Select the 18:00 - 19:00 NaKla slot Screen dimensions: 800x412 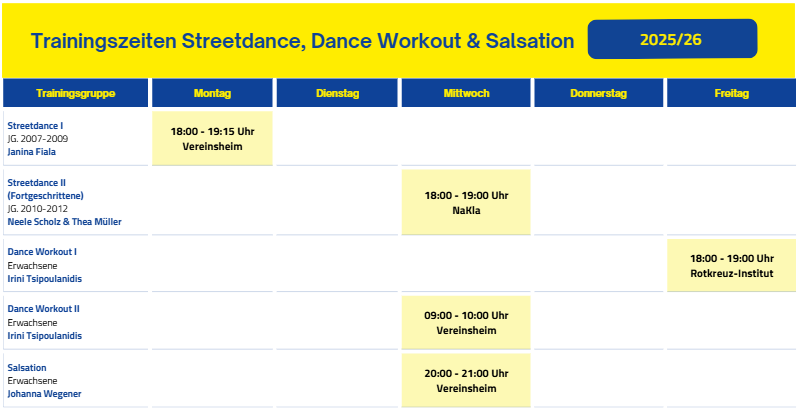tap(466, 202)
